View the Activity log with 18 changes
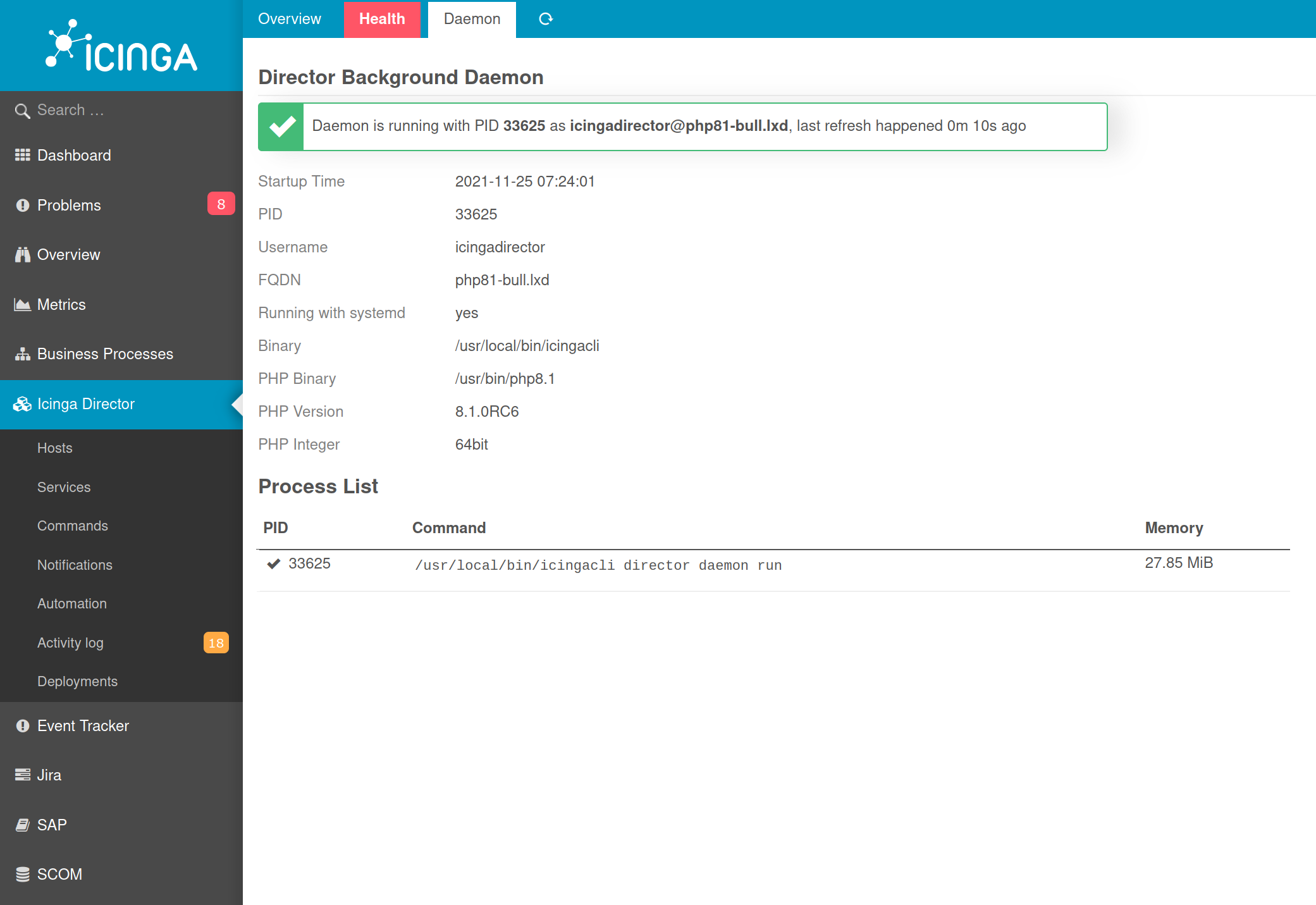 70,643
